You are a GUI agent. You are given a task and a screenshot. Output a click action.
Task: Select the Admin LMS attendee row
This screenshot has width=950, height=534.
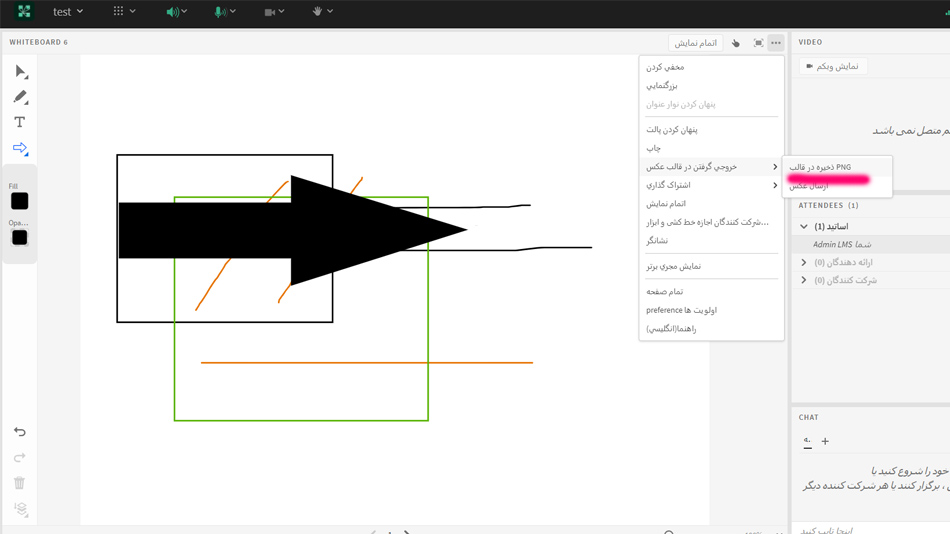871,244
